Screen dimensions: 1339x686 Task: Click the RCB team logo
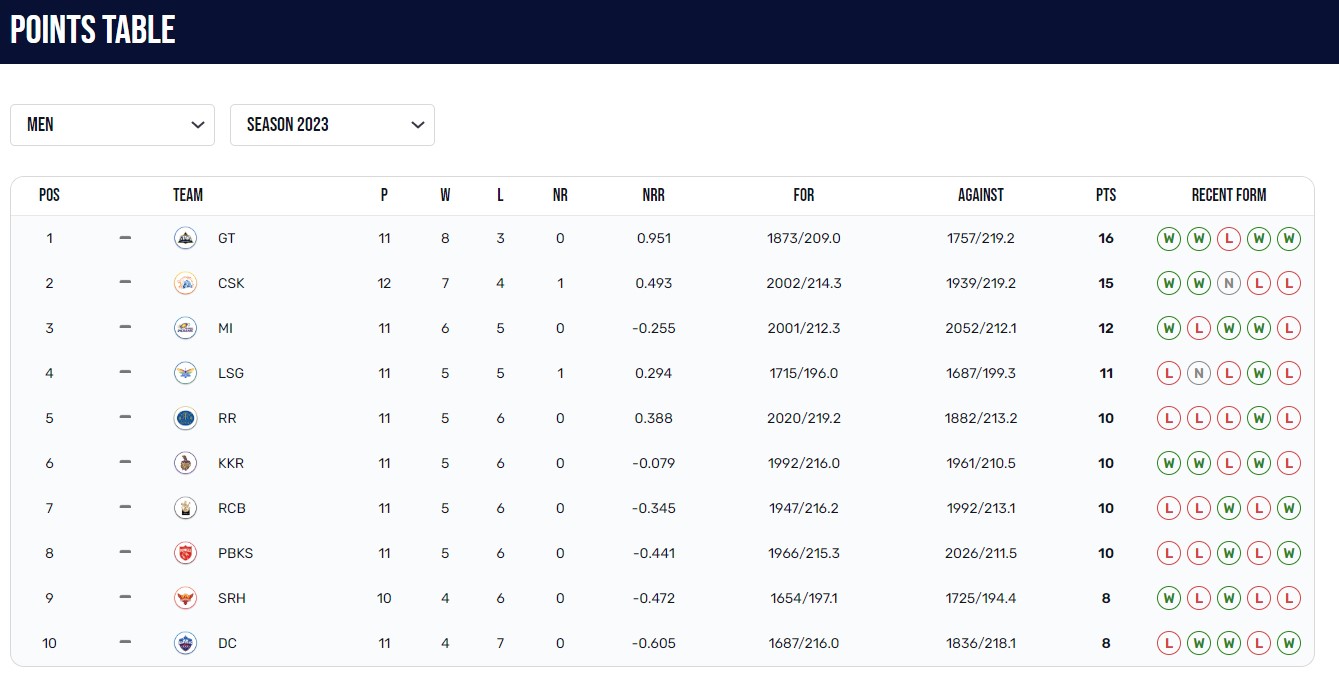[185, 508]
